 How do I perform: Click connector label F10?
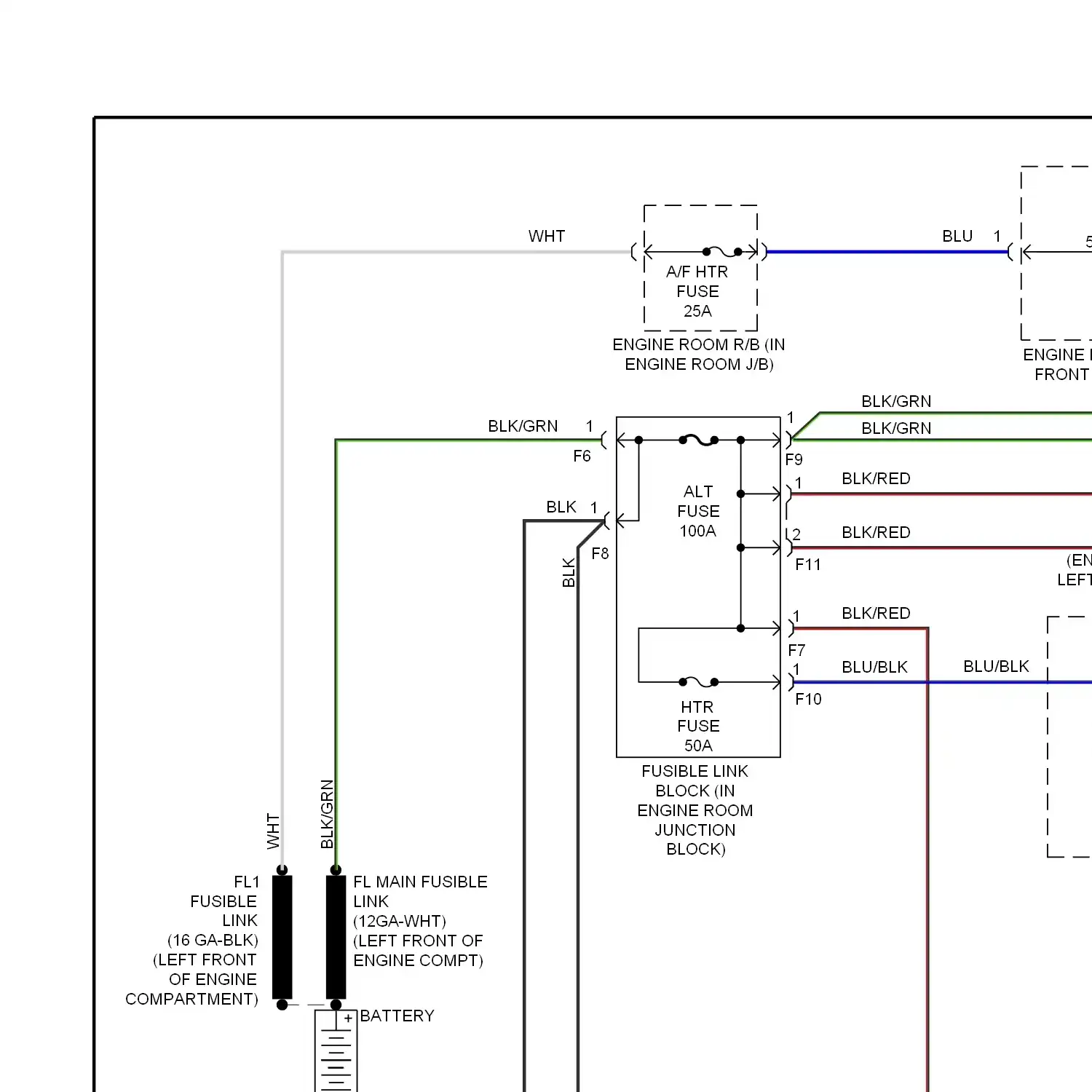pyautogui.click(x=808, y=699)
